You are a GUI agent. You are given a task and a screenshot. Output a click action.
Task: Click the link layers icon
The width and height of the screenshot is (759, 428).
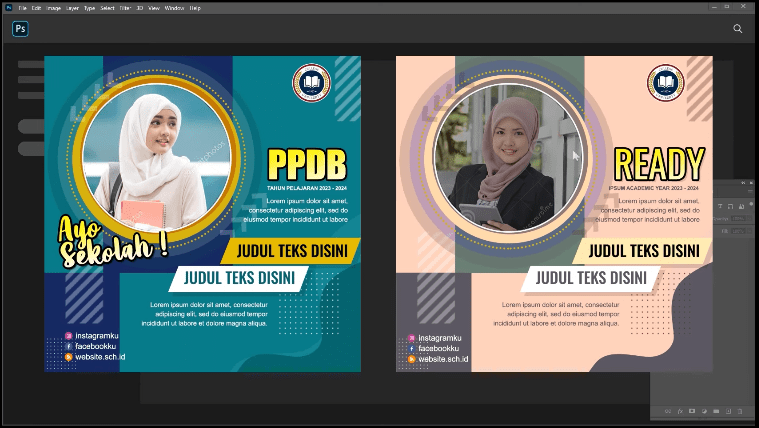[667, 411]
